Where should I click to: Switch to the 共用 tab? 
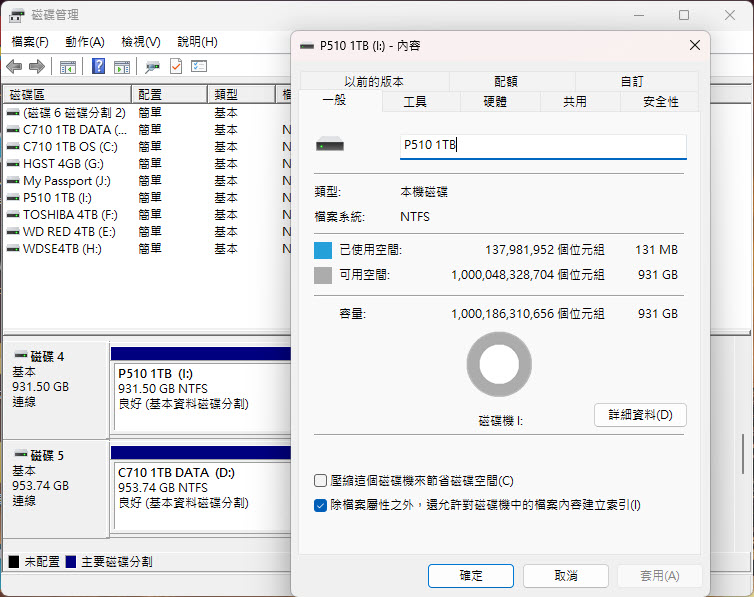575,102
